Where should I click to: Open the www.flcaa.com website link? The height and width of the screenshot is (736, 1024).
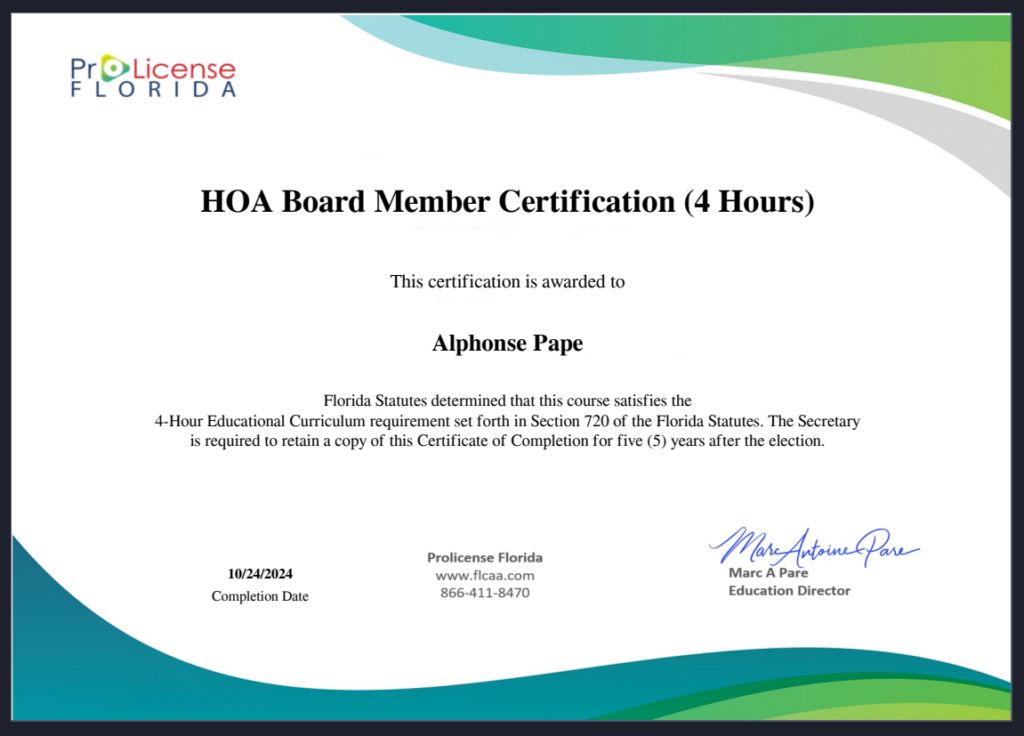click(485, 576)
